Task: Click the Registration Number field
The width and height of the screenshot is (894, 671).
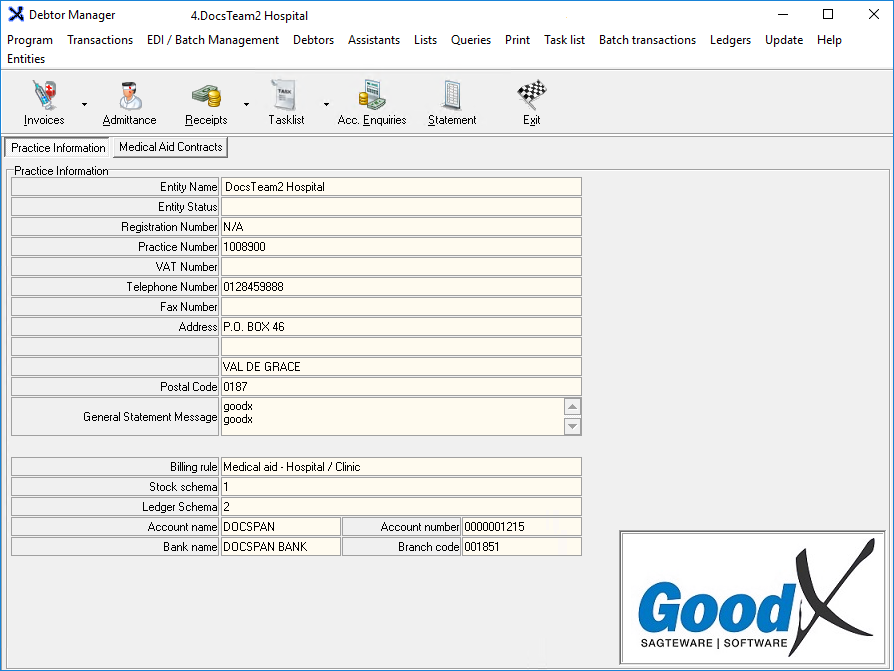Action: [401, 227]
